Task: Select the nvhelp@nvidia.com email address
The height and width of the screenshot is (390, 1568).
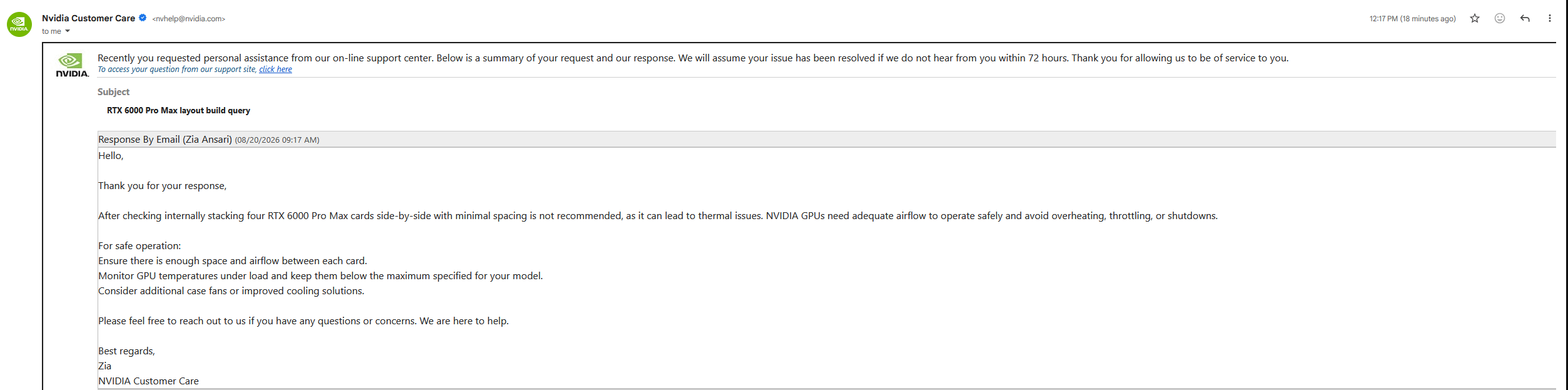Action: tap(189, 19)
